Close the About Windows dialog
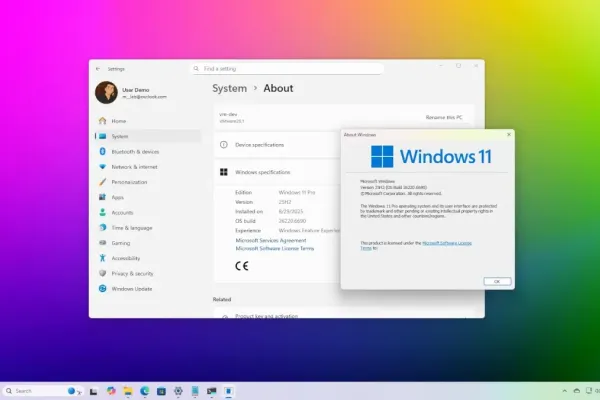 (x=509, y=134)
